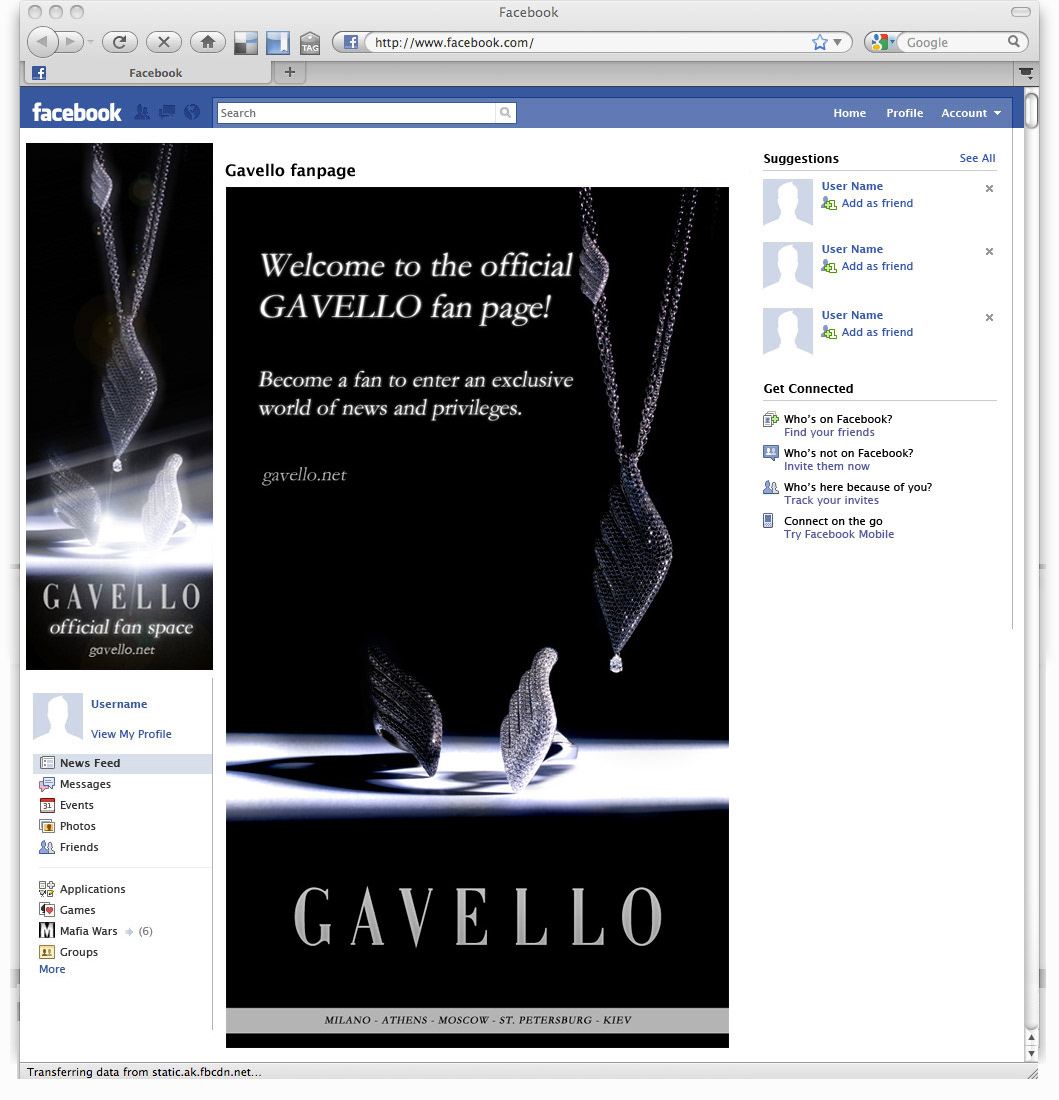Reload the page with the refresh icon
Viewport: 1059px width, 1100px height.
click(120, 42)
